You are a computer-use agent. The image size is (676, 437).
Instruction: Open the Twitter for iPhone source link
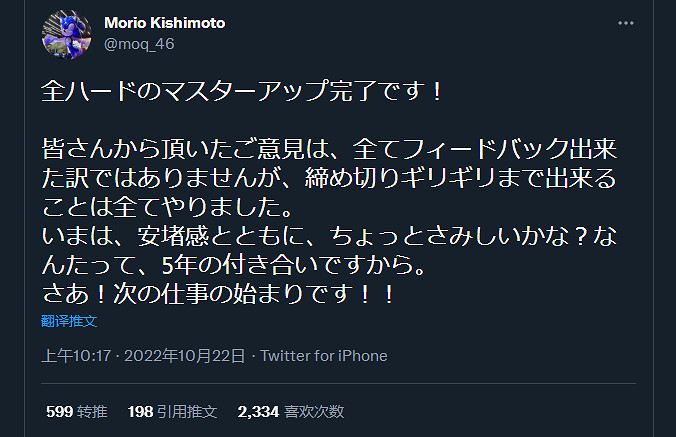[x=324, y=356]
